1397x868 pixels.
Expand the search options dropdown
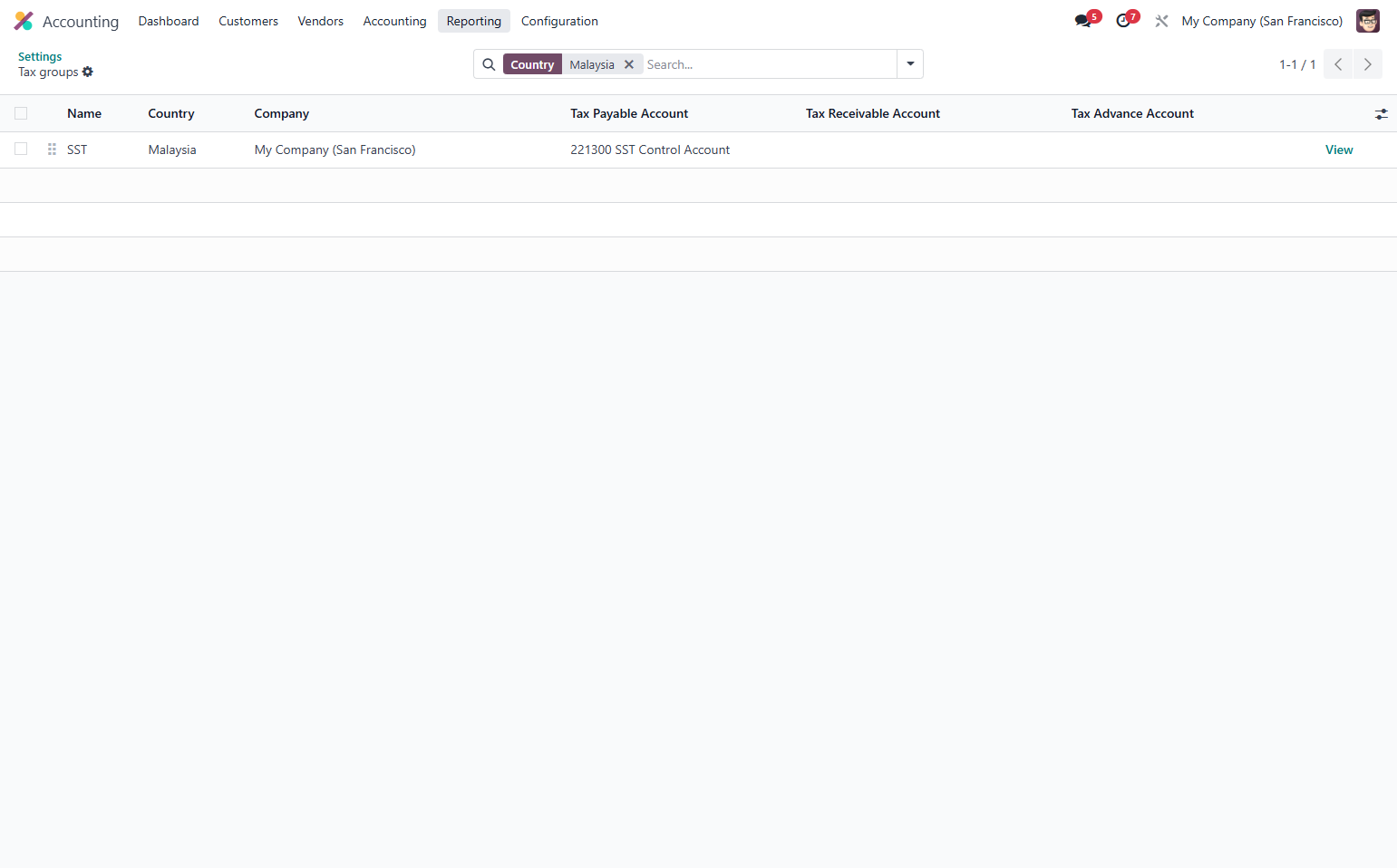pos(910,64)
